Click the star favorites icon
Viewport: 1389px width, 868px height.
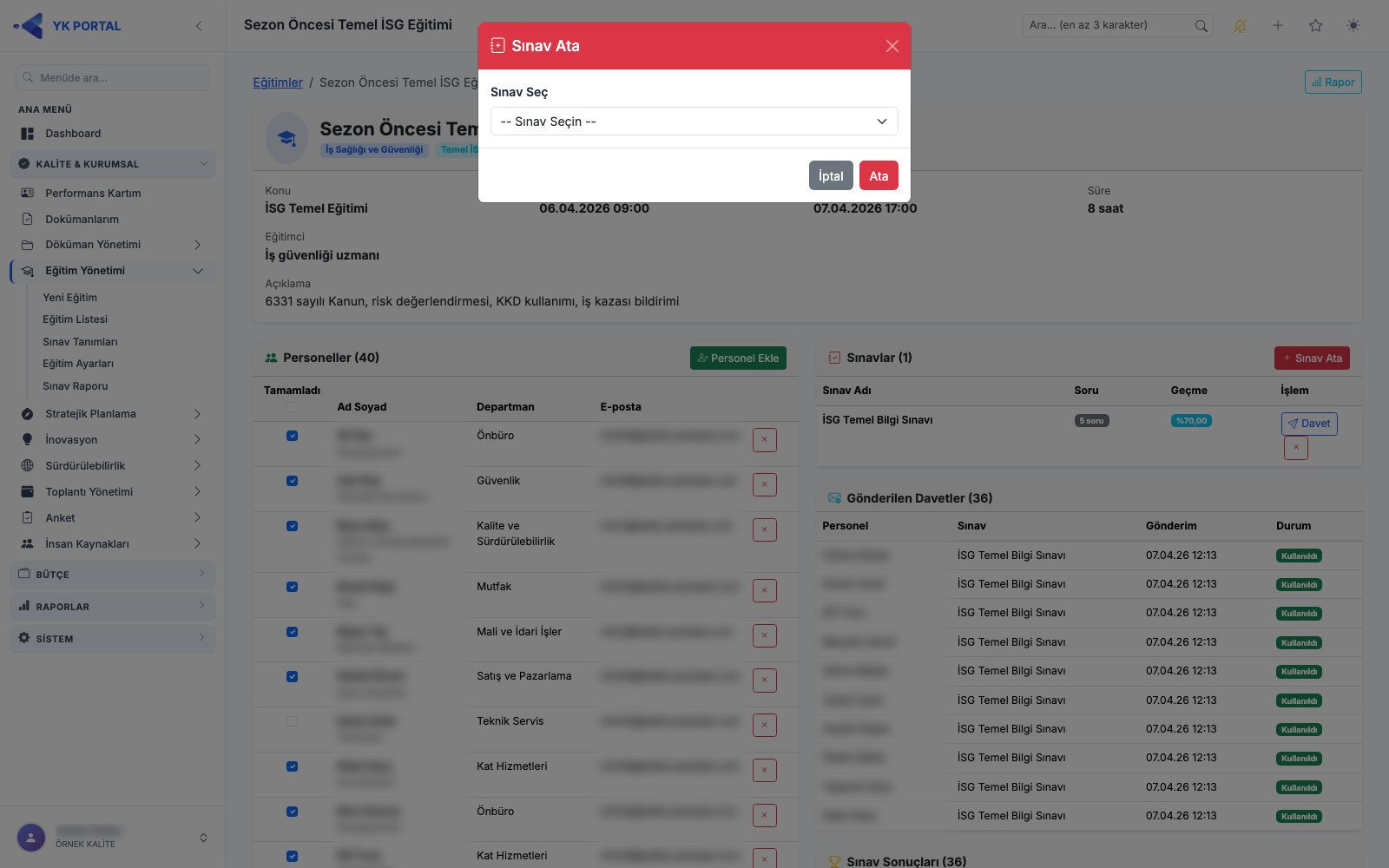tap(1315, 26)
